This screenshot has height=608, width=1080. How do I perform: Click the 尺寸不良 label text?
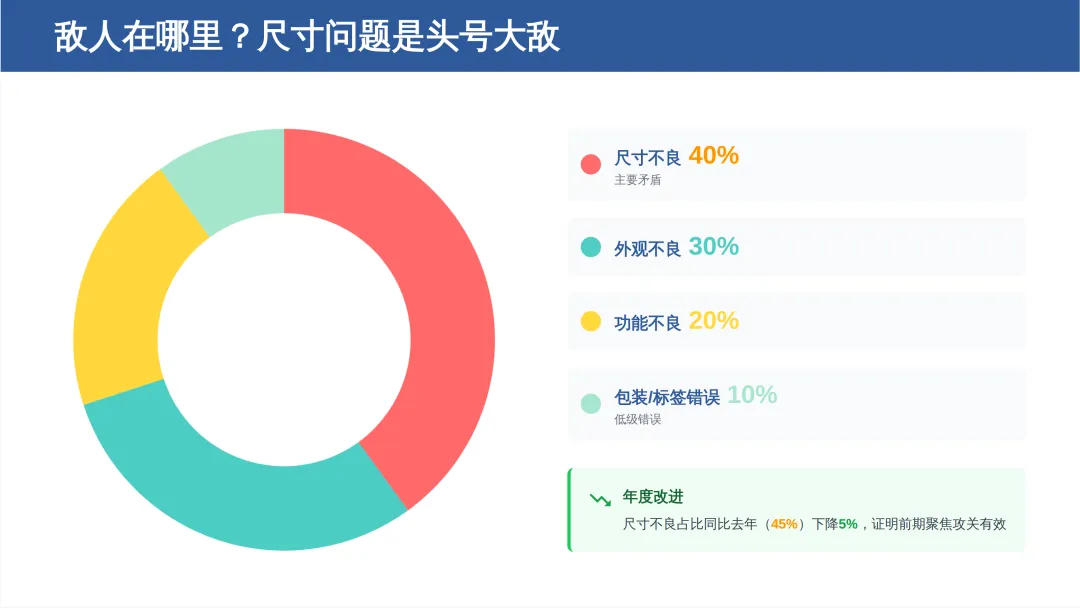(x=647, y=158)
